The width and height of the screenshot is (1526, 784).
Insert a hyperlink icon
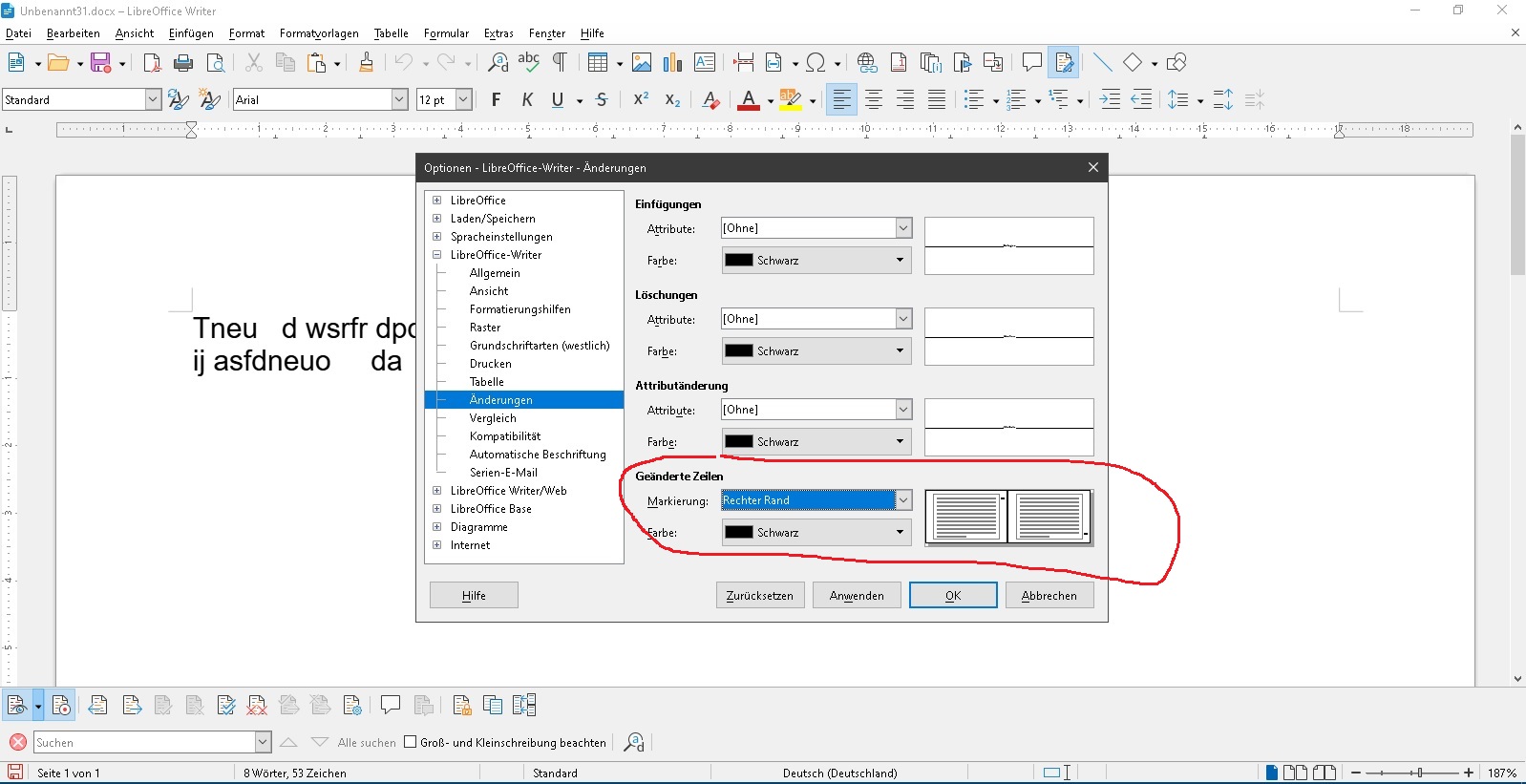(x=867, y=63)
